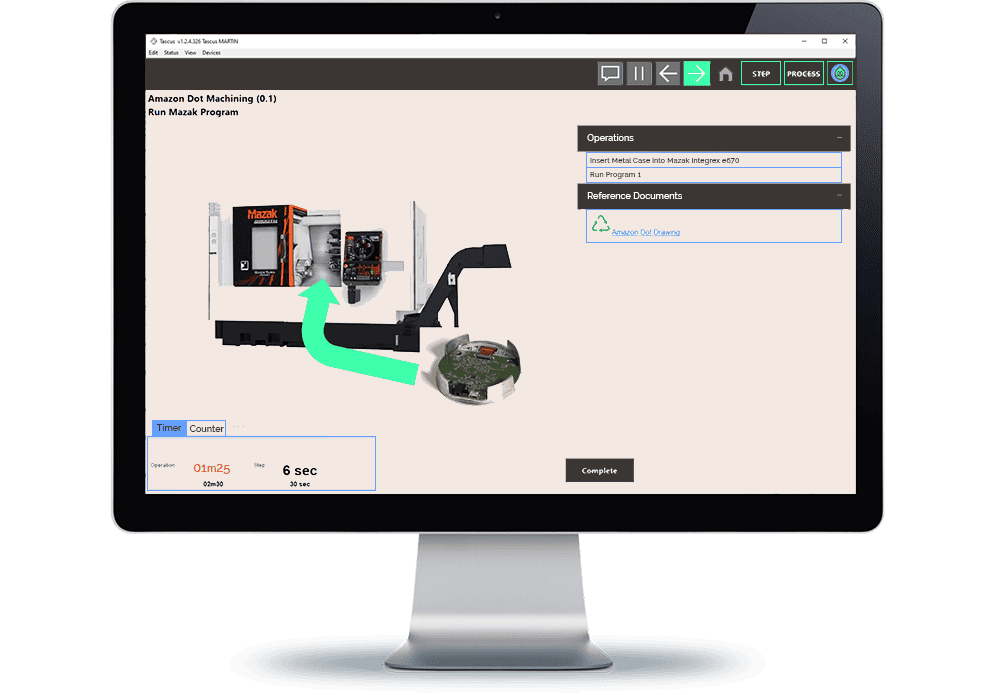Pause the process with pause icon
This screenshot has width=997, height=695.
tap(639, 74)
